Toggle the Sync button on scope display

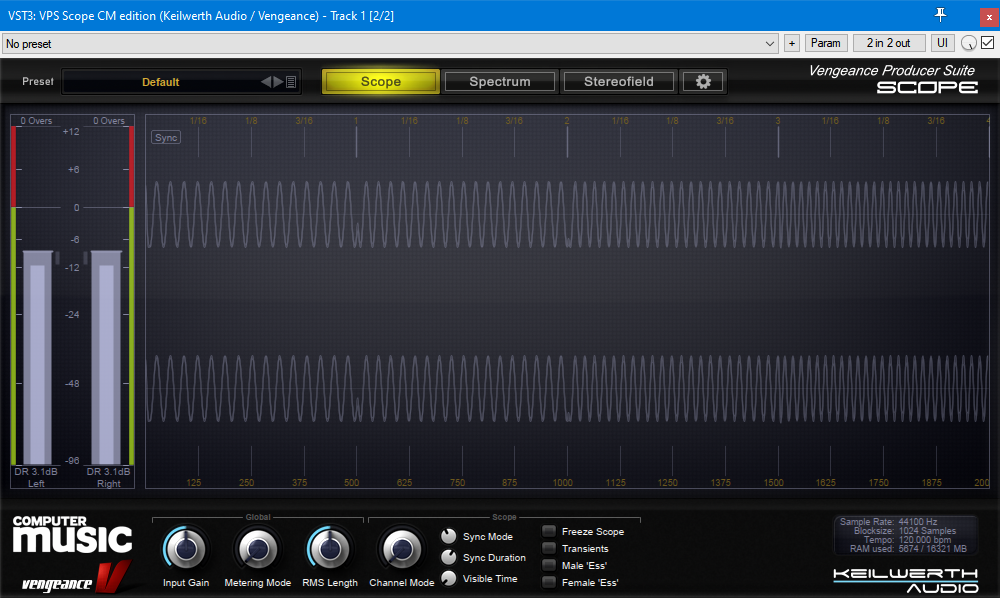(166, 138)
